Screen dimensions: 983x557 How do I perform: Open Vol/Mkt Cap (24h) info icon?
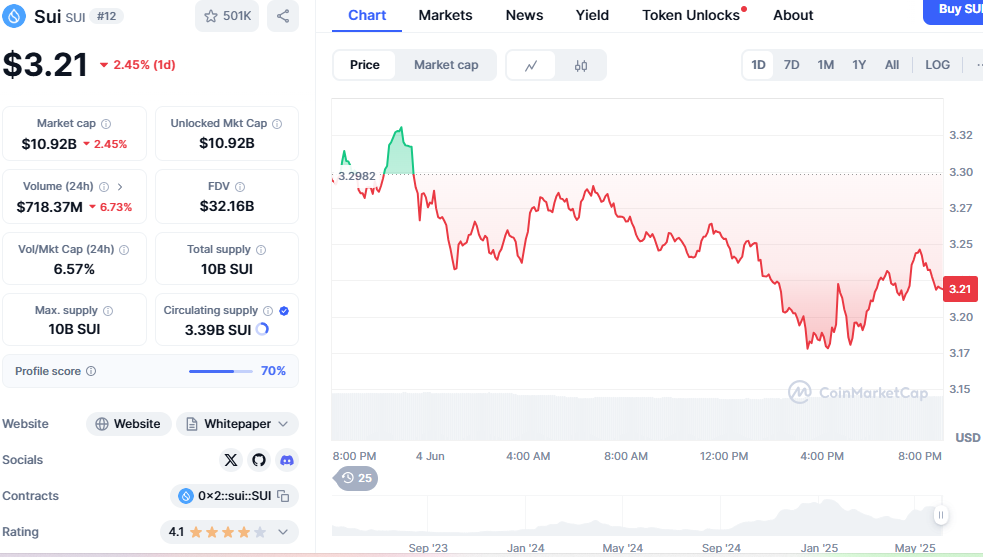(124, 250)
